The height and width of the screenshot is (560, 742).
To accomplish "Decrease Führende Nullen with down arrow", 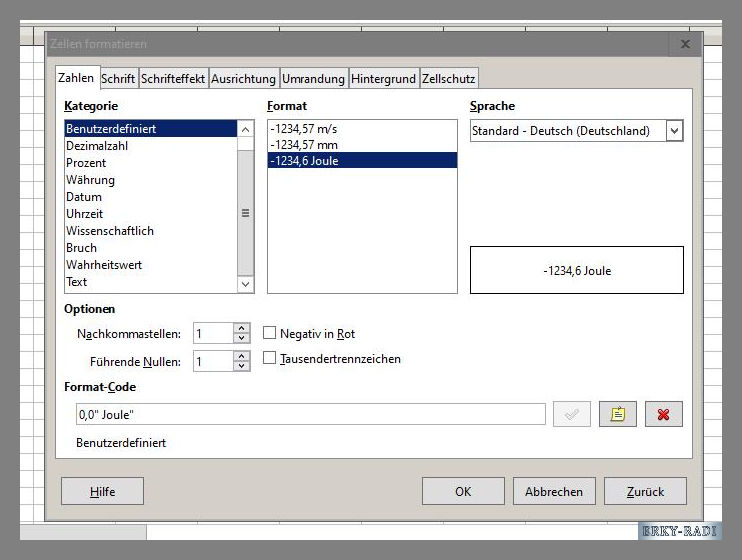I will tap(242, 366).
